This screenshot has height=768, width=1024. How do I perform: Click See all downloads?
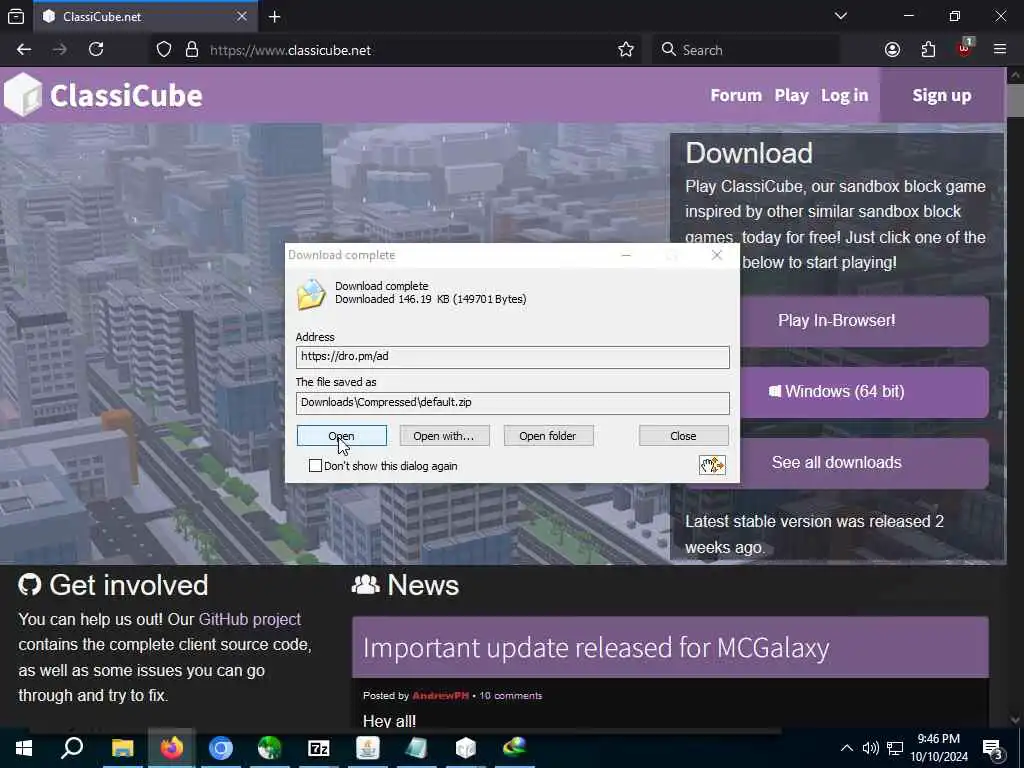837,463
